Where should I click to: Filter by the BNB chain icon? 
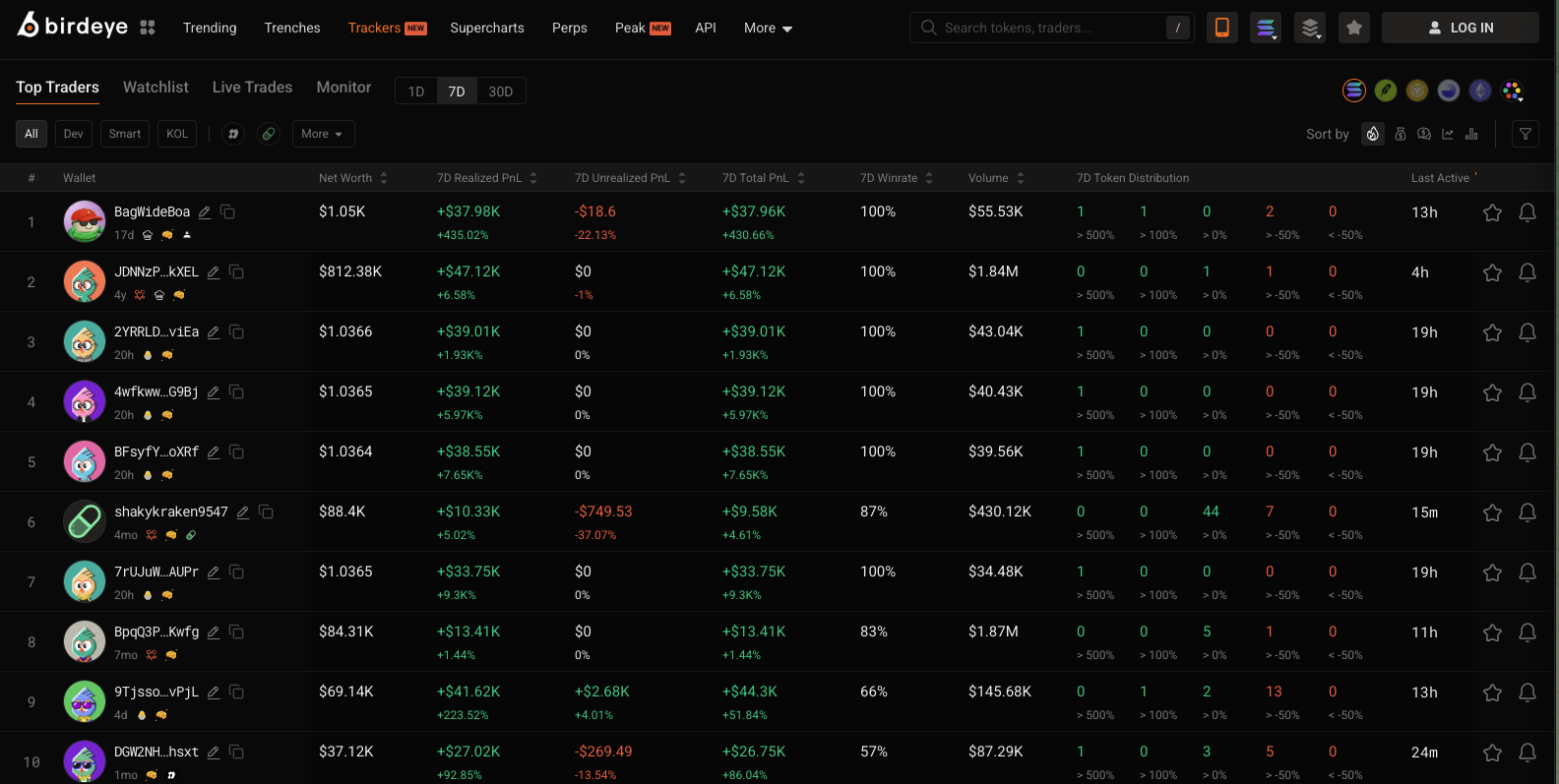[1417, 90]
